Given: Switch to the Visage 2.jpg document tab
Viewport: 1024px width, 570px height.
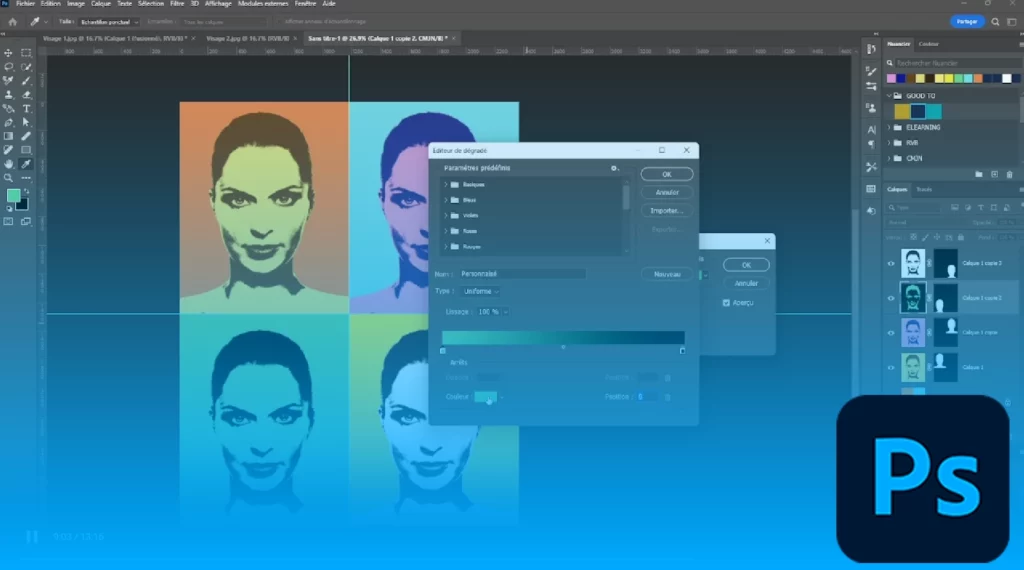Looking at the screenshot, I should tap(248, 39).
